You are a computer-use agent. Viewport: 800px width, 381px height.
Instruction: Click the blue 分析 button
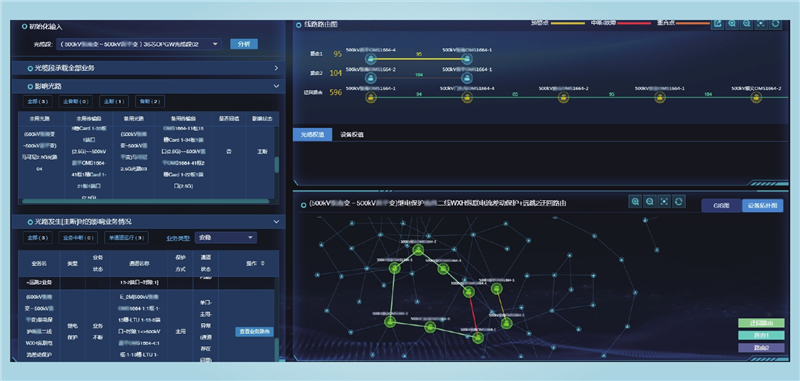coord(244,44)
